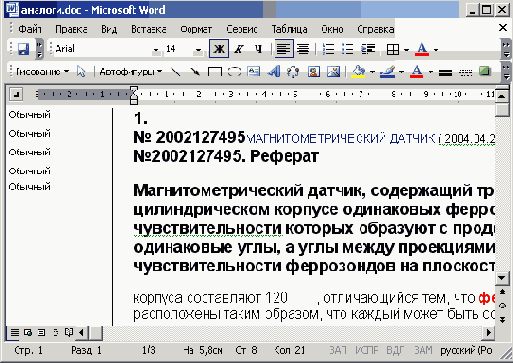The image size is (513, 363).
Task: Toggle Center paragraph alignment
Action: pos(303,49)
